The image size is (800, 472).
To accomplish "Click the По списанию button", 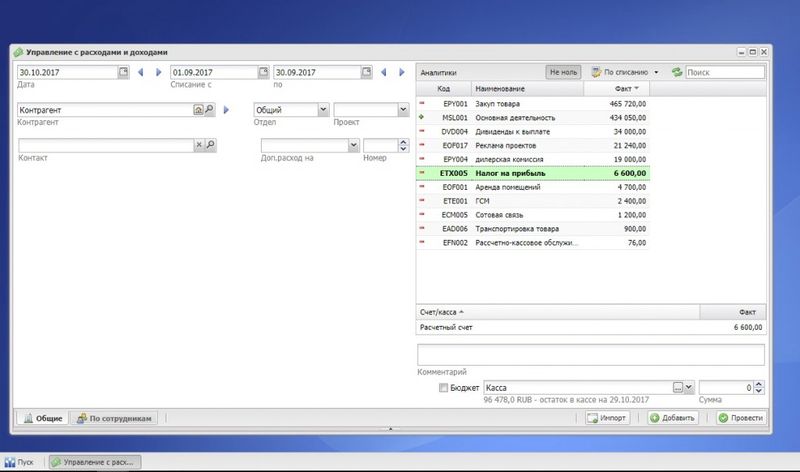I will 620,72.
